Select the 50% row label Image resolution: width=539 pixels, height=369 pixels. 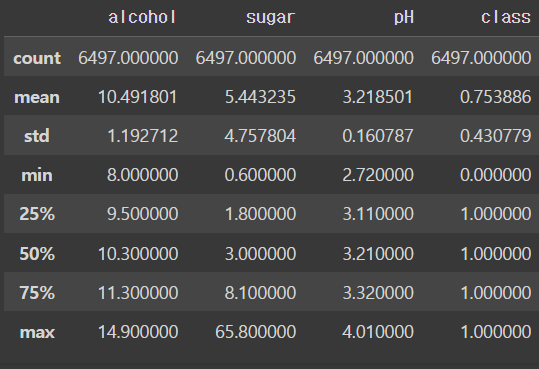(x=37, y=254)
